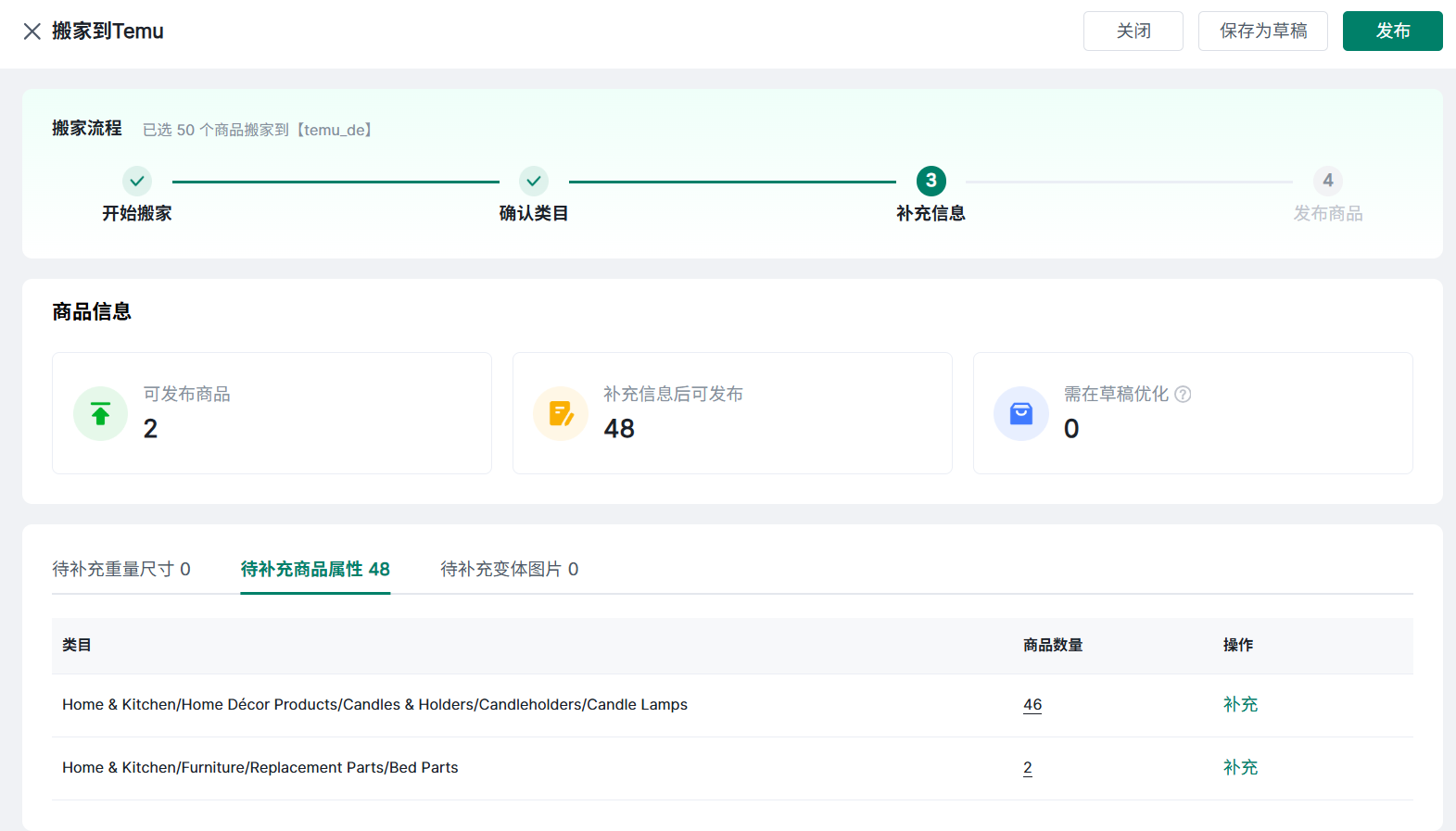This screenshot has height=831, width=1456.
Task: Click the 关闭 button
Action: coord(1133,31)
